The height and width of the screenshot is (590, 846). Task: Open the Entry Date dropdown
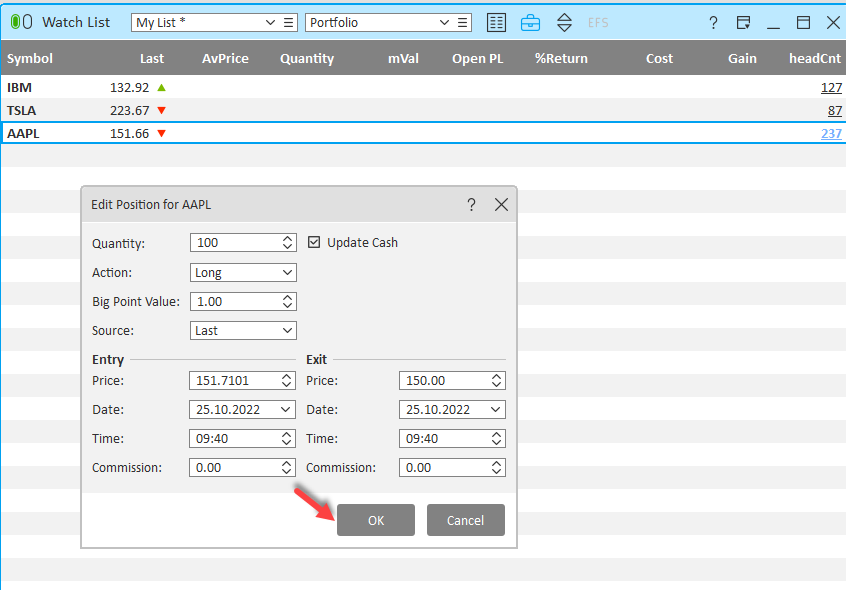coord(285,410)
